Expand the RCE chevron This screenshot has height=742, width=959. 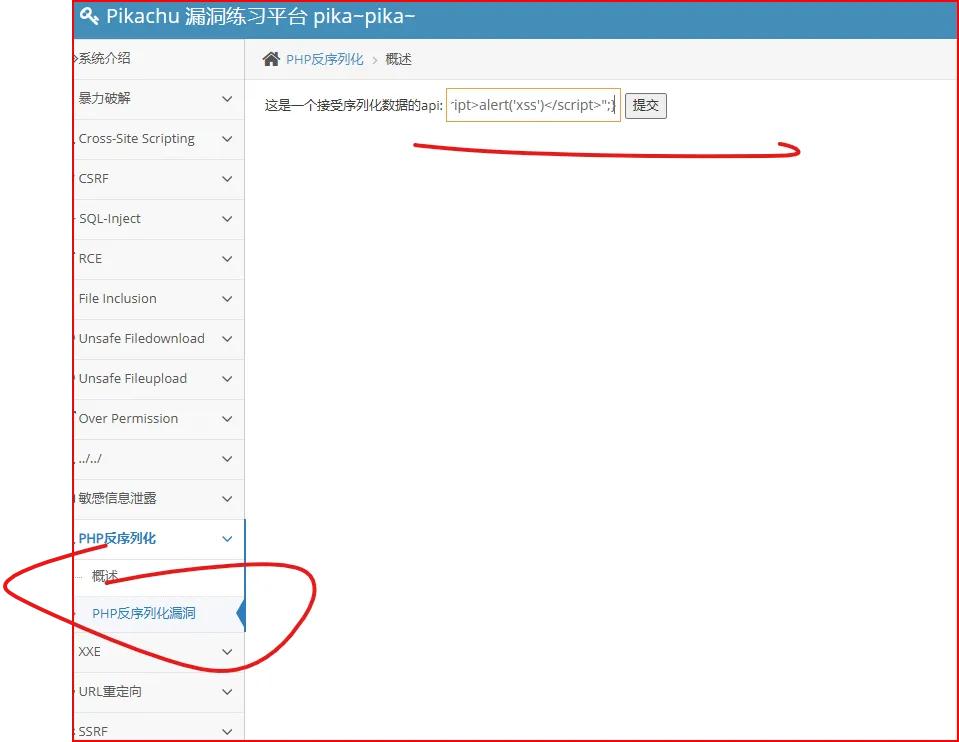(227, 259)
